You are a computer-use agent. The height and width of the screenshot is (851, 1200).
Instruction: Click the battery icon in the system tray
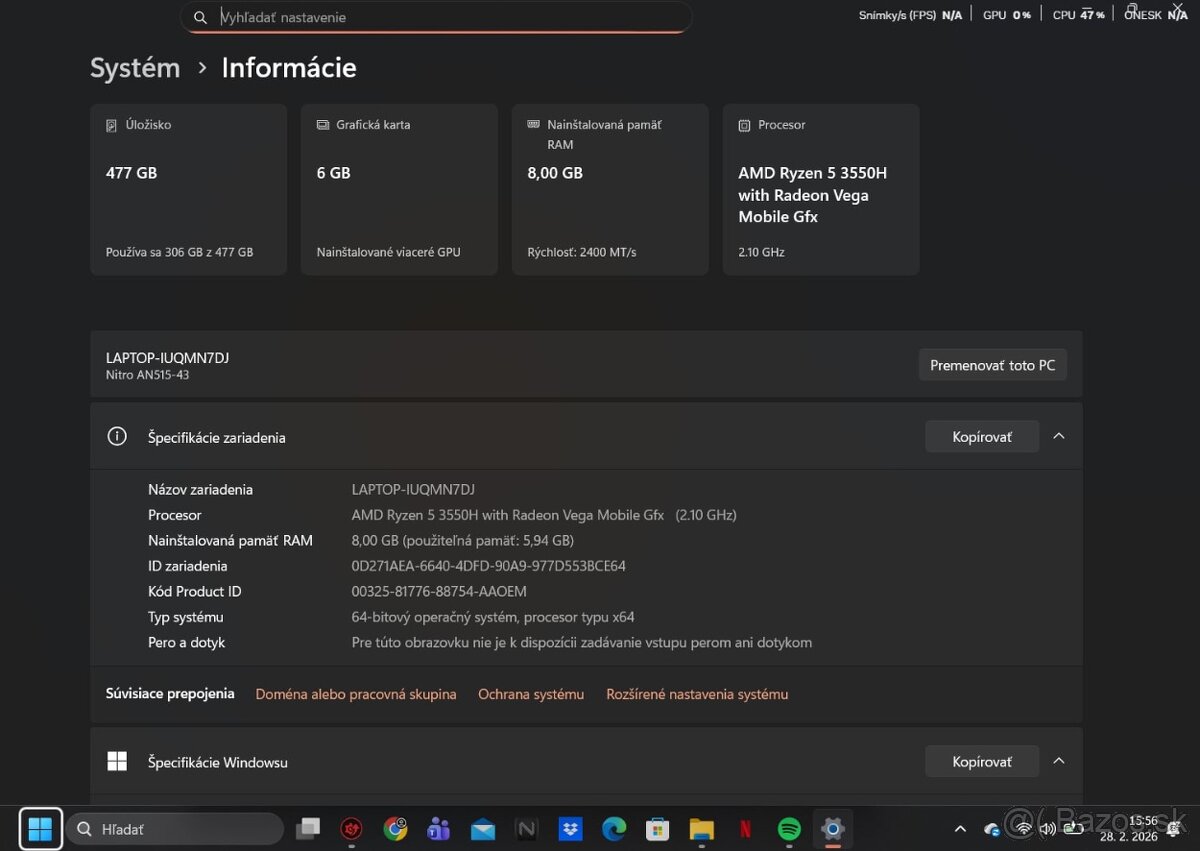[x=1073, y=829]
